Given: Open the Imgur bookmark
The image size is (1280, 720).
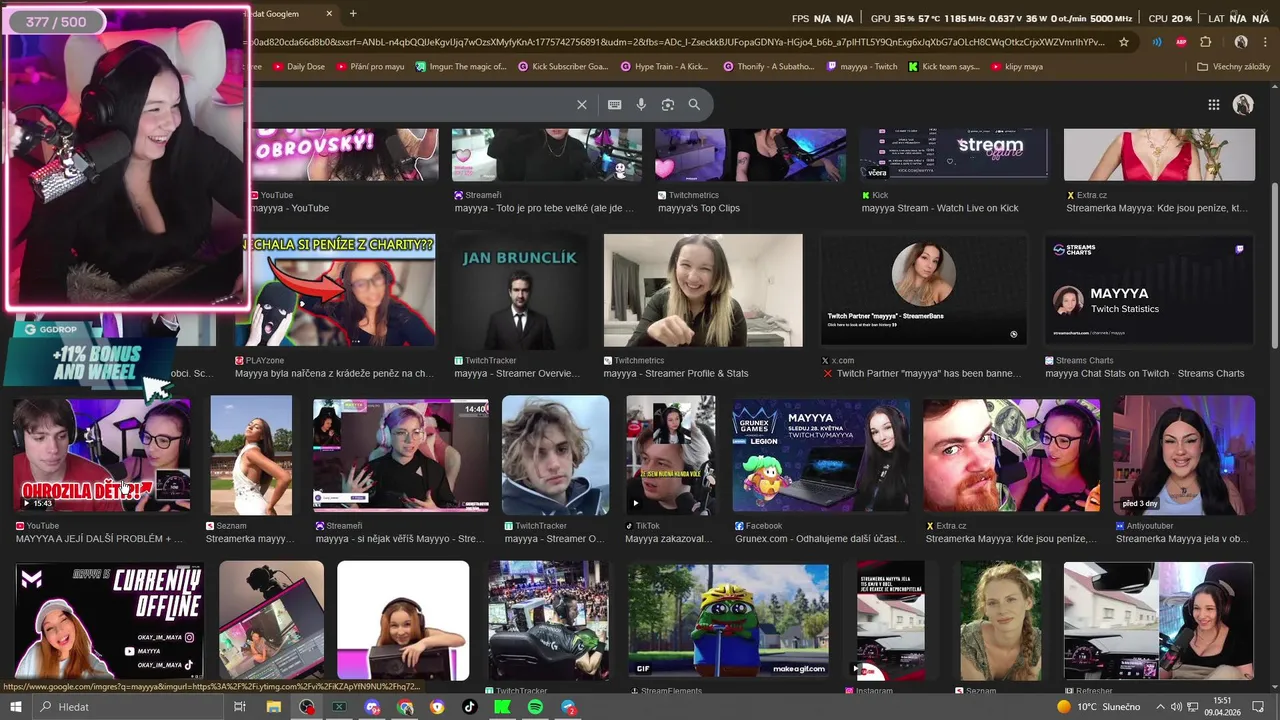Looking at the screenshot, I should coord(461,67).
